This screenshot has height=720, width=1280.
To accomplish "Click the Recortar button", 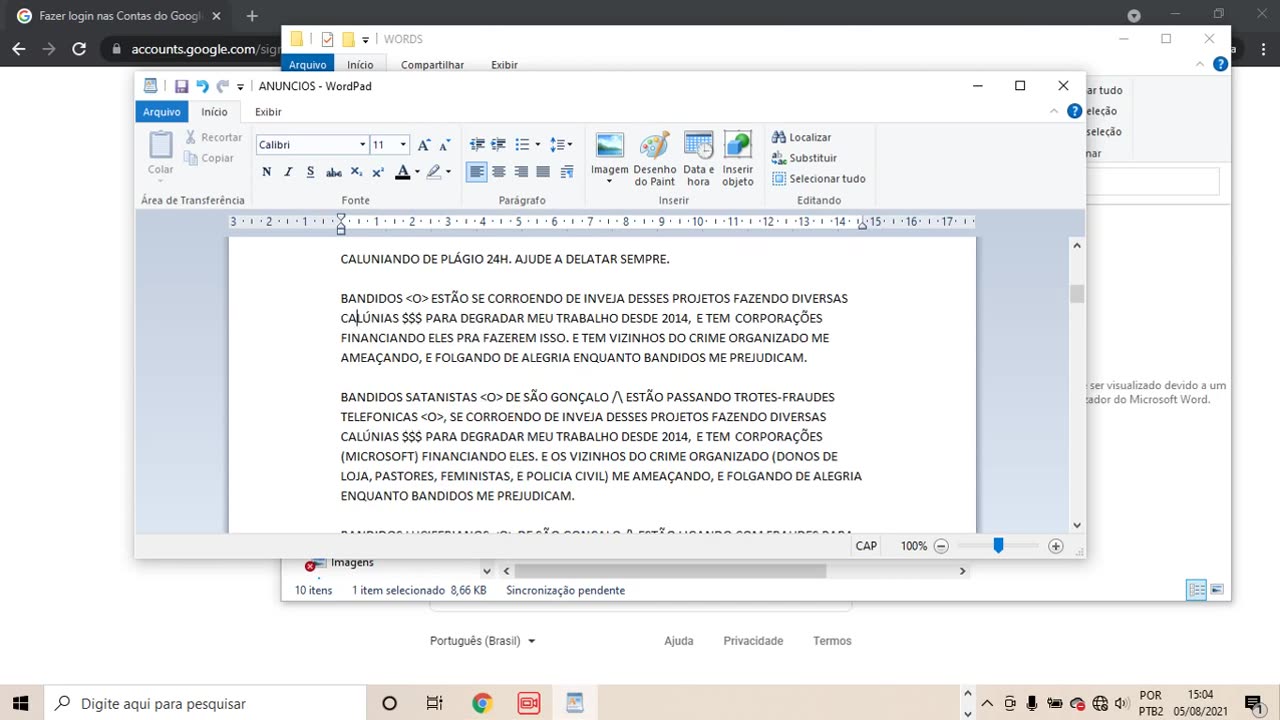I will (213, 137).
